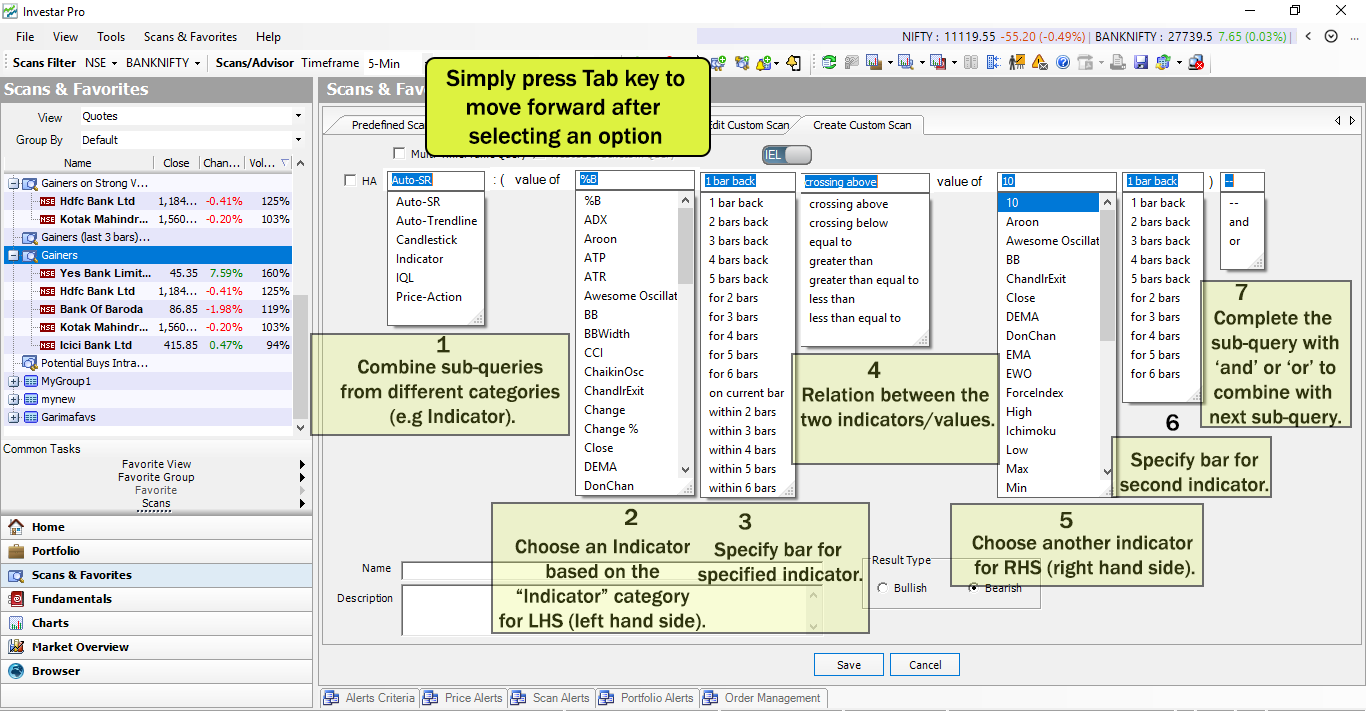The width and height of the screenshot is (1366, 711).
Task: Click the floppy disk save icon
Action: (1140, 62)
